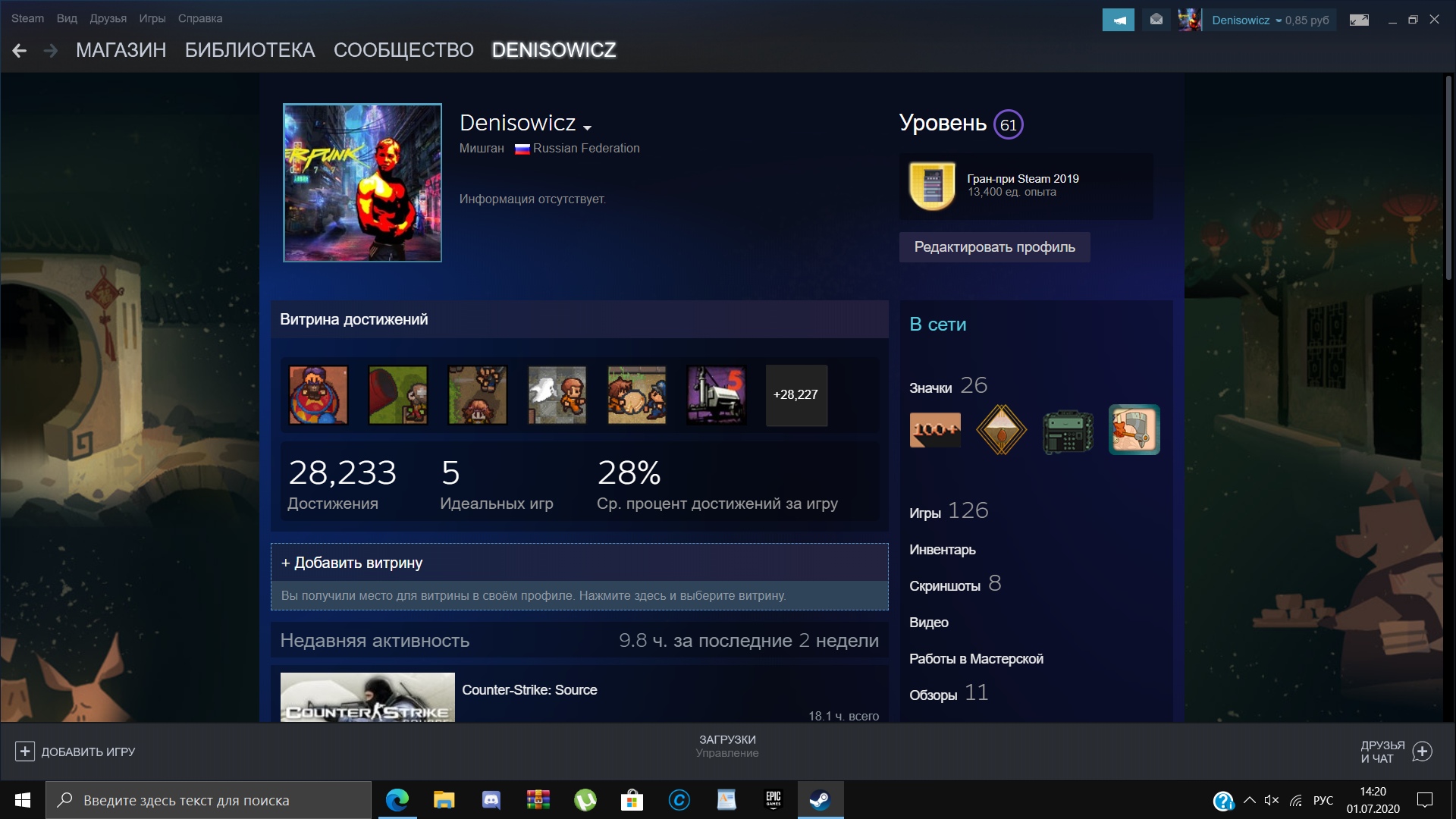Click the Windows search box

(x=209, y=800)
